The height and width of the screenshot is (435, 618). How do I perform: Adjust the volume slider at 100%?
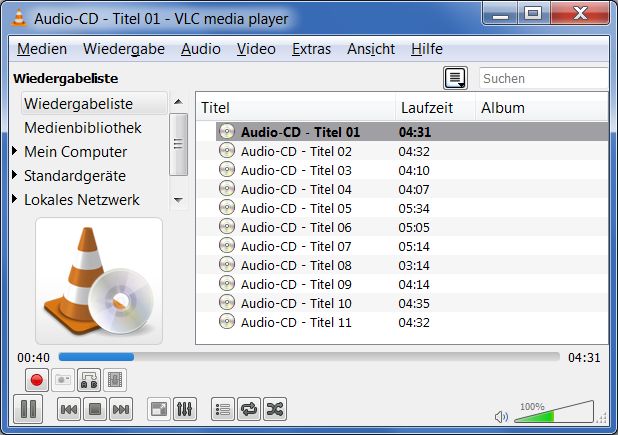(x=554, y=412)
